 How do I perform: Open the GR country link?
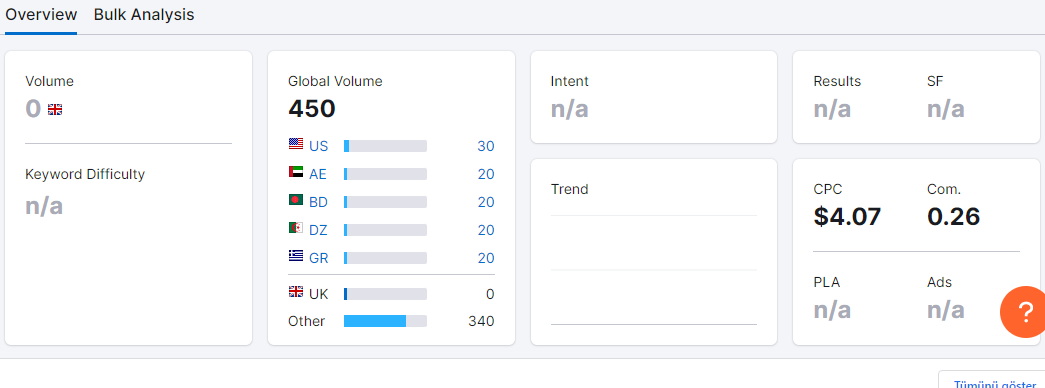(319, 258)
